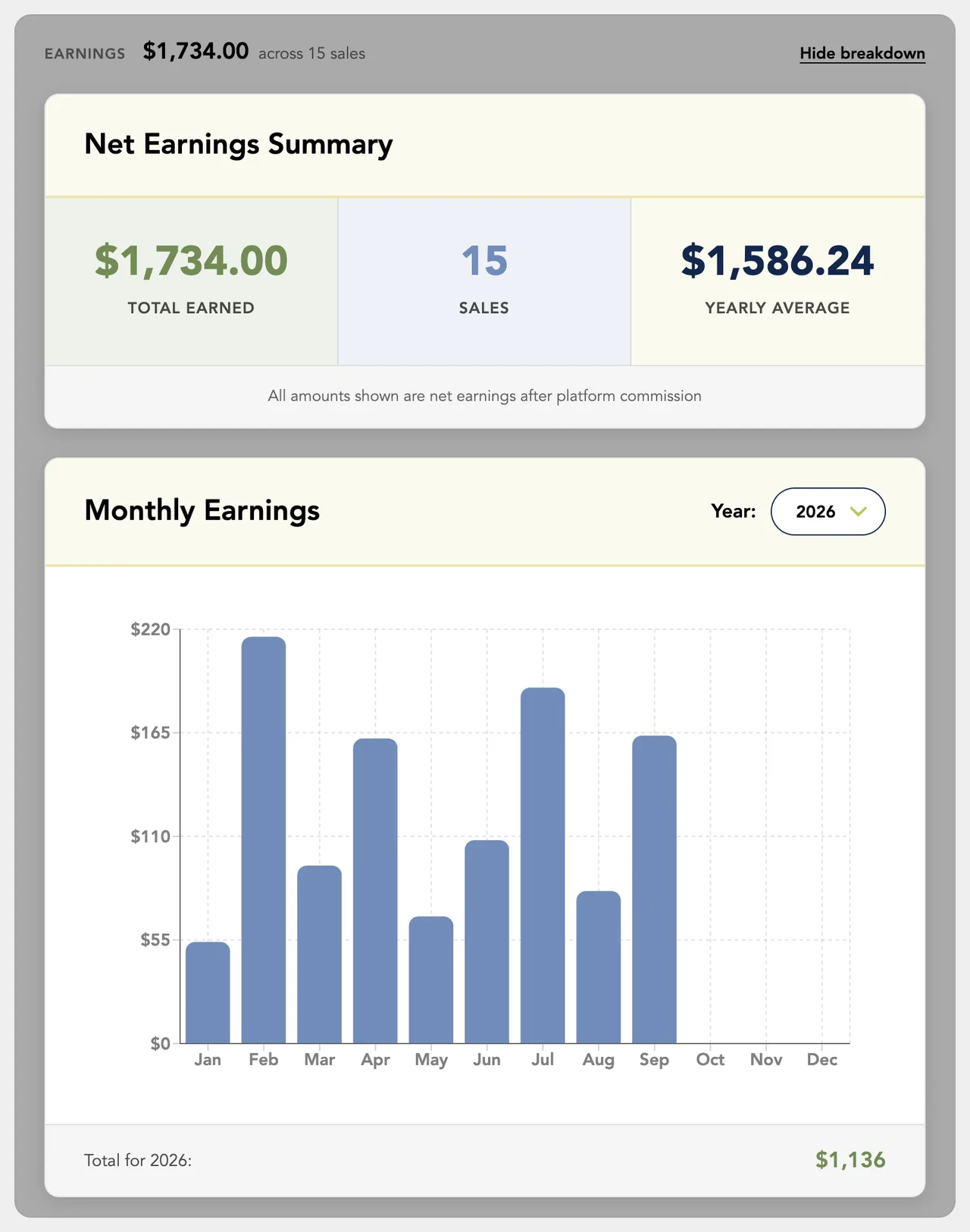Select the February earnings bar
The width and height of the screenshot is (970, 1232).
point(264,840)
